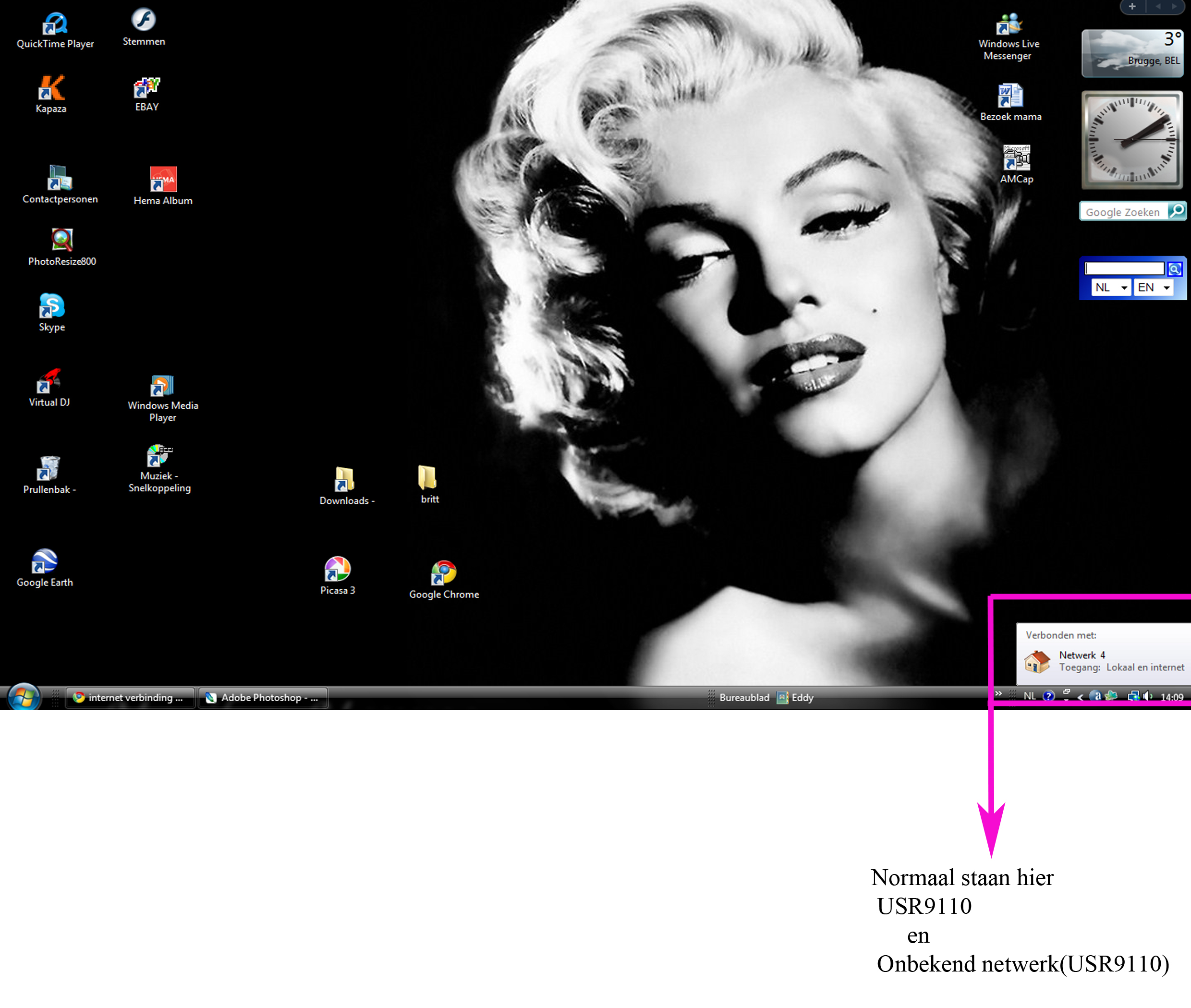The width and height of the screenshot is (1191, 1008).
Task: Click the translator gadget search button
Action: 1174,268
